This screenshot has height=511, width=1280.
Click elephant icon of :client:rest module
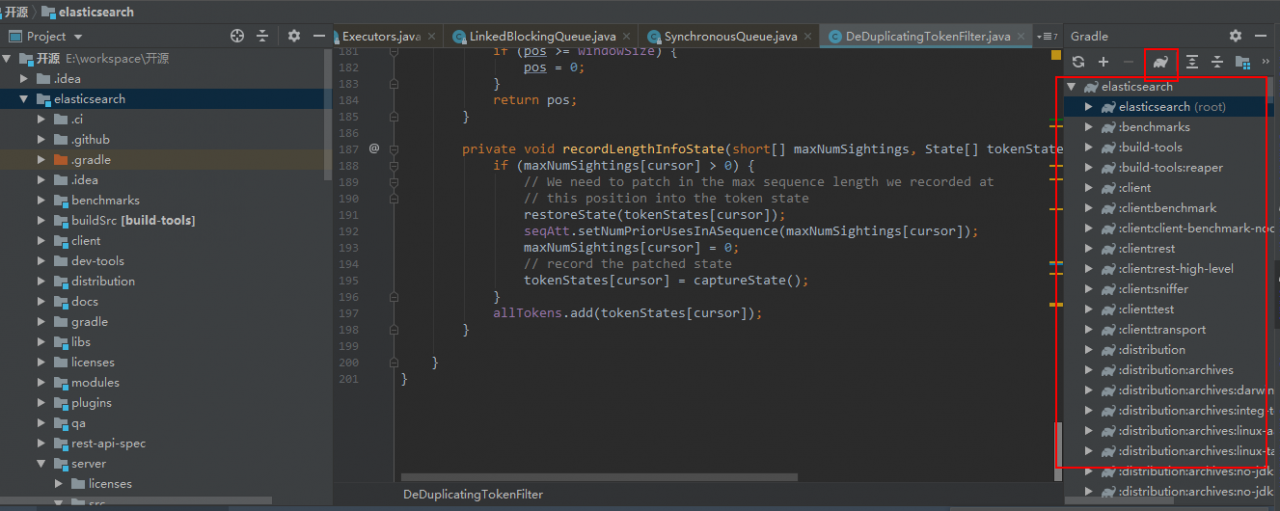pyautogui.click(x=1109, y=248)
